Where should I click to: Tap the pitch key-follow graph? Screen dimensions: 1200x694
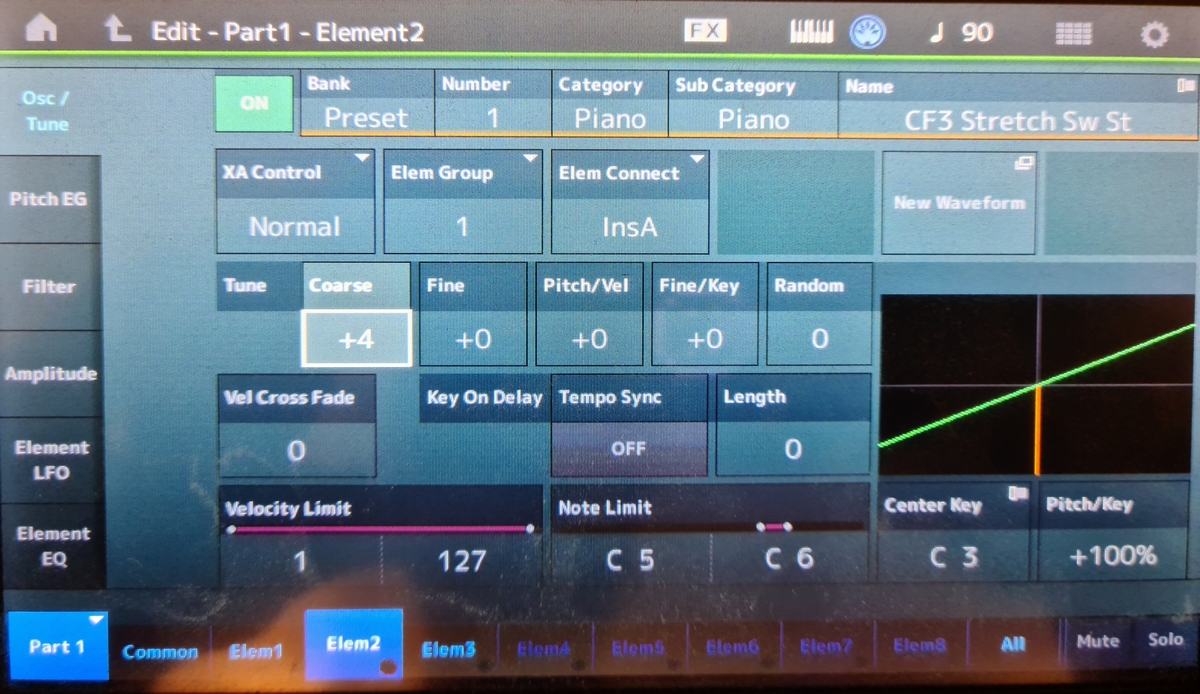point(1037,385)
